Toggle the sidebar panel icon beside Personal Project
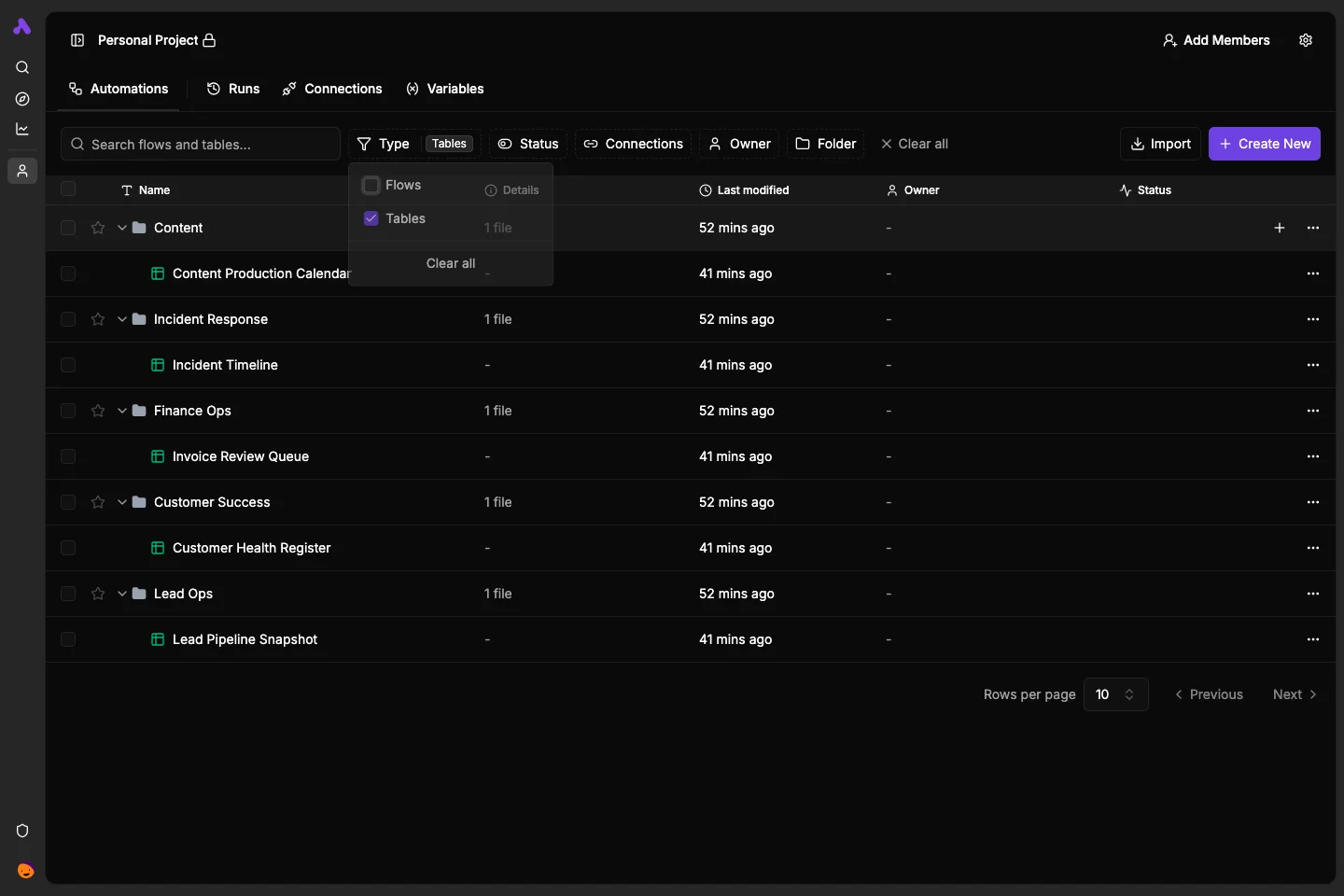Screen dimensions: 1344x896 click(x=77, y=40)
